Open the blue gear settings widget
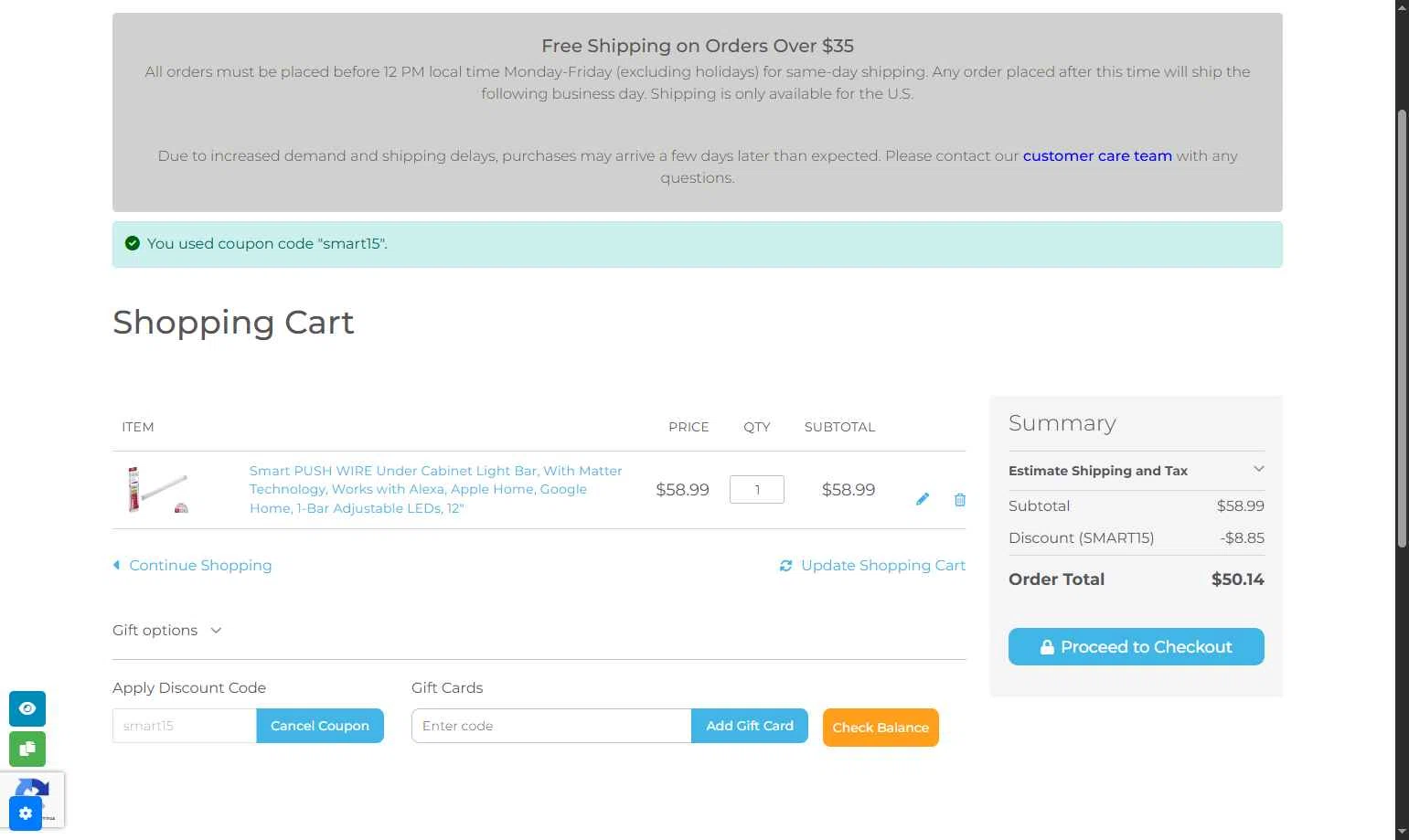This screenshot has width=1409, height=840. pyautogui.click(x=26, y=813)
